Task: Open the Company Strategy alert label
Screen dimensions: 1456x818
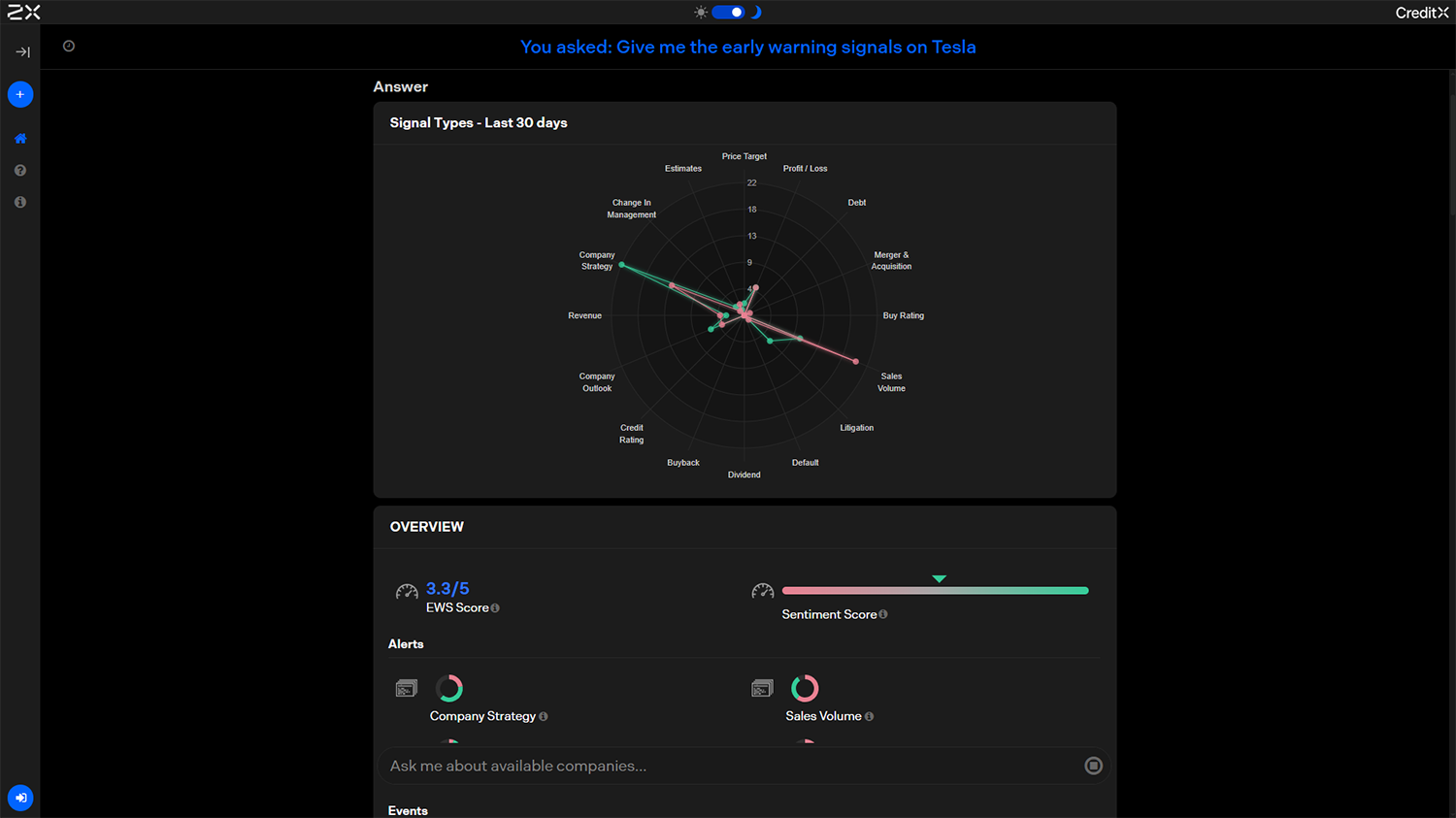Action: [x=482, y=716]
